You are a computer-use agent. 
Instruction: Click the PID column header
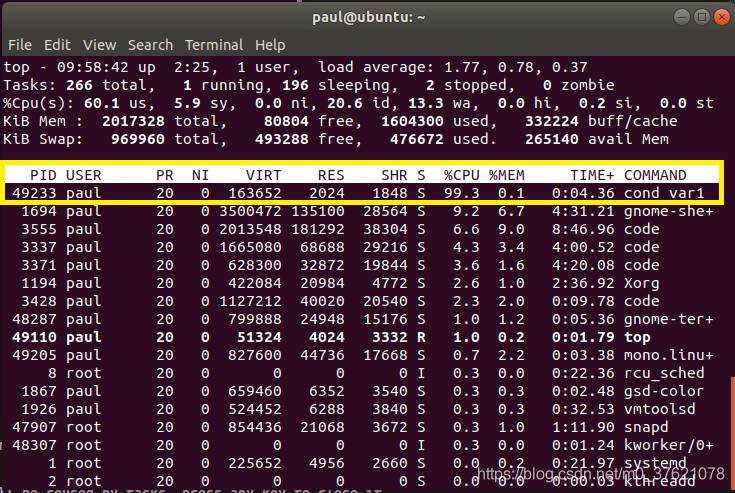point(43,175)
